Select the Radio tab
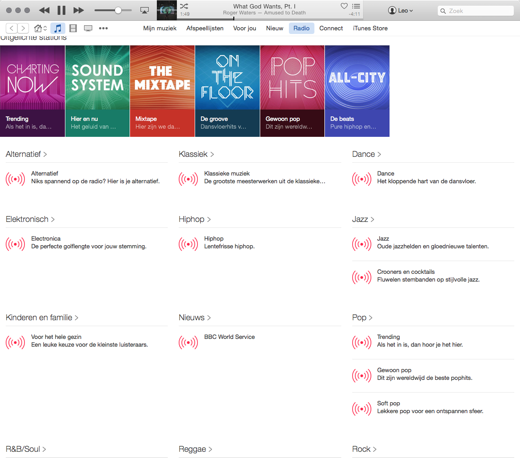The height and width of the screenshot is (458, 520). (301, 28)
